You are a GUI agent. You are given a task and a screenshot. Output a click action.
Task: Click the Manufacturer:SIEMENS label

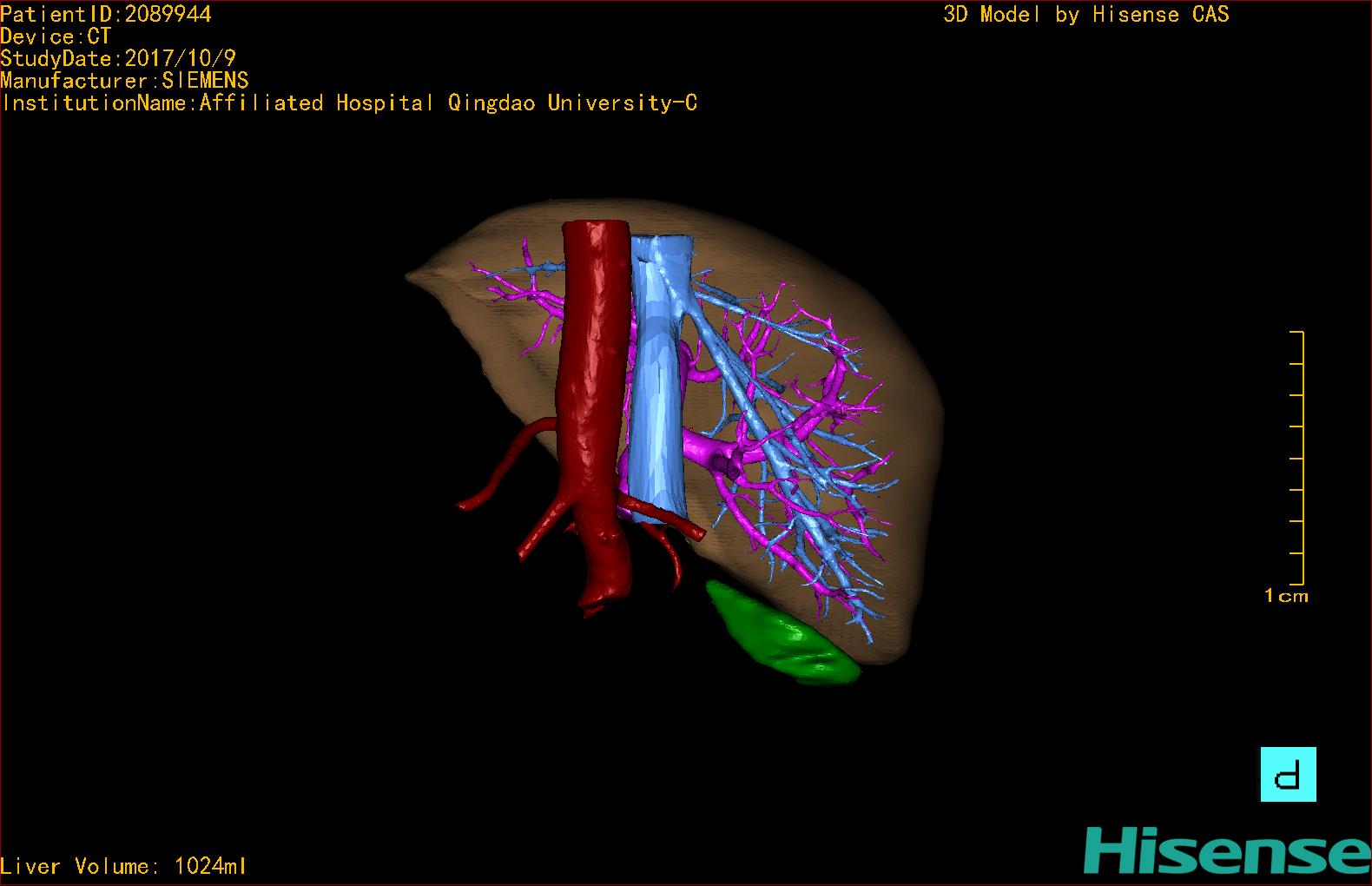125,81
